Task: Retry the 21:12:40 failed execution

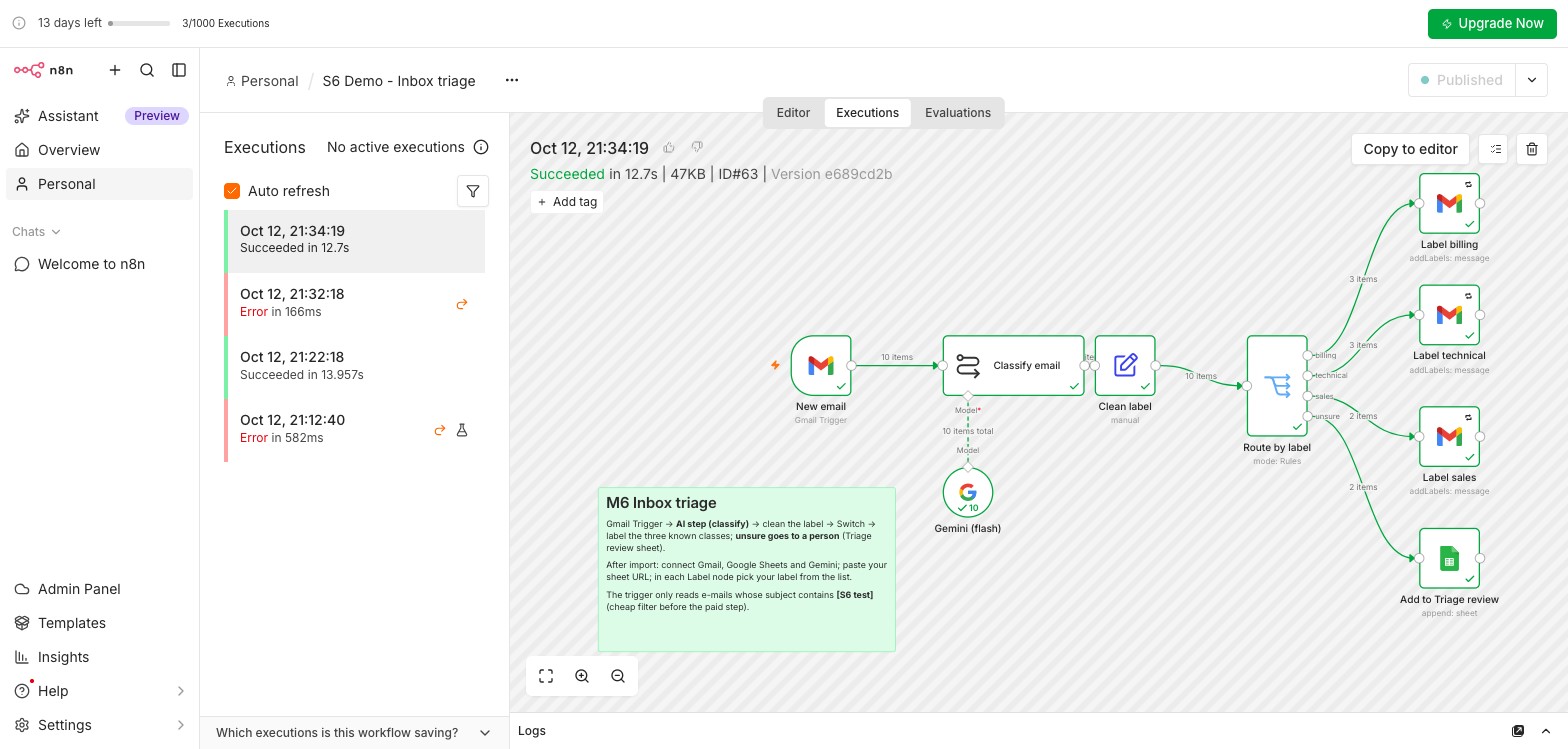Action: (440, 430)
